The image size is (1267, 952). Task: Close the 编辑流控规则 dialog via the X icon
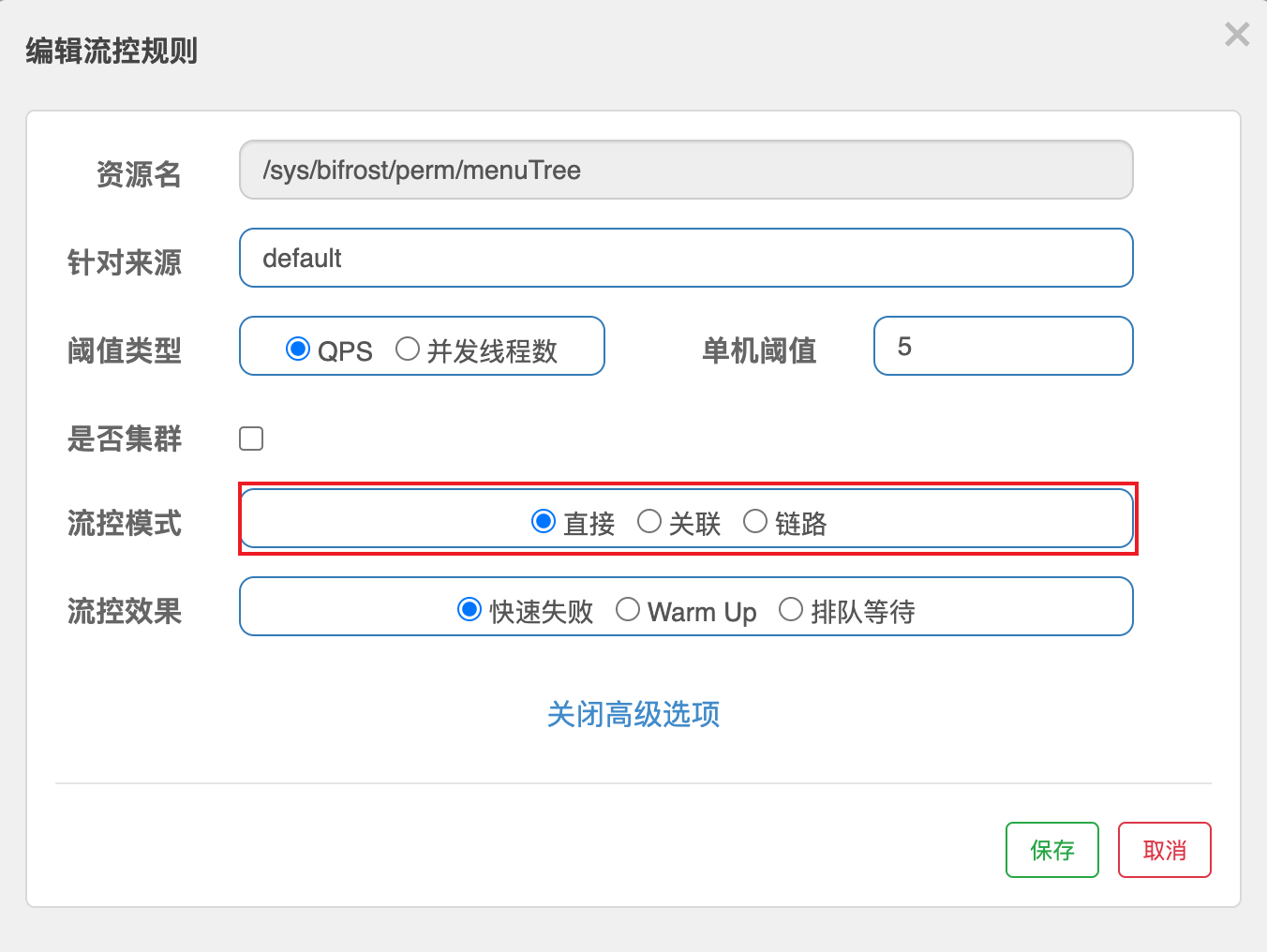coord(1236,34)
